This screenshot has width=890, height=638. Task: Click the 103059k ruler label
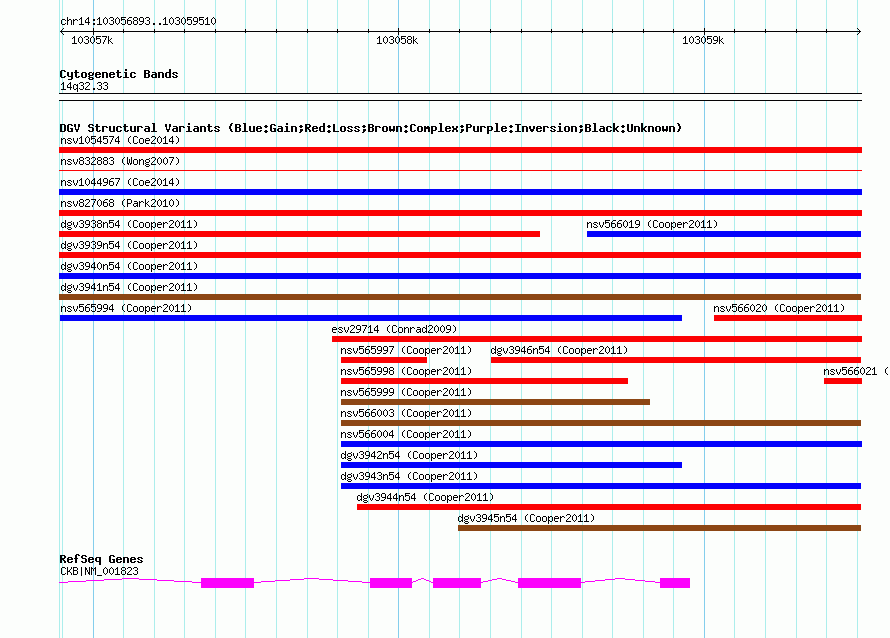(703, 40)
